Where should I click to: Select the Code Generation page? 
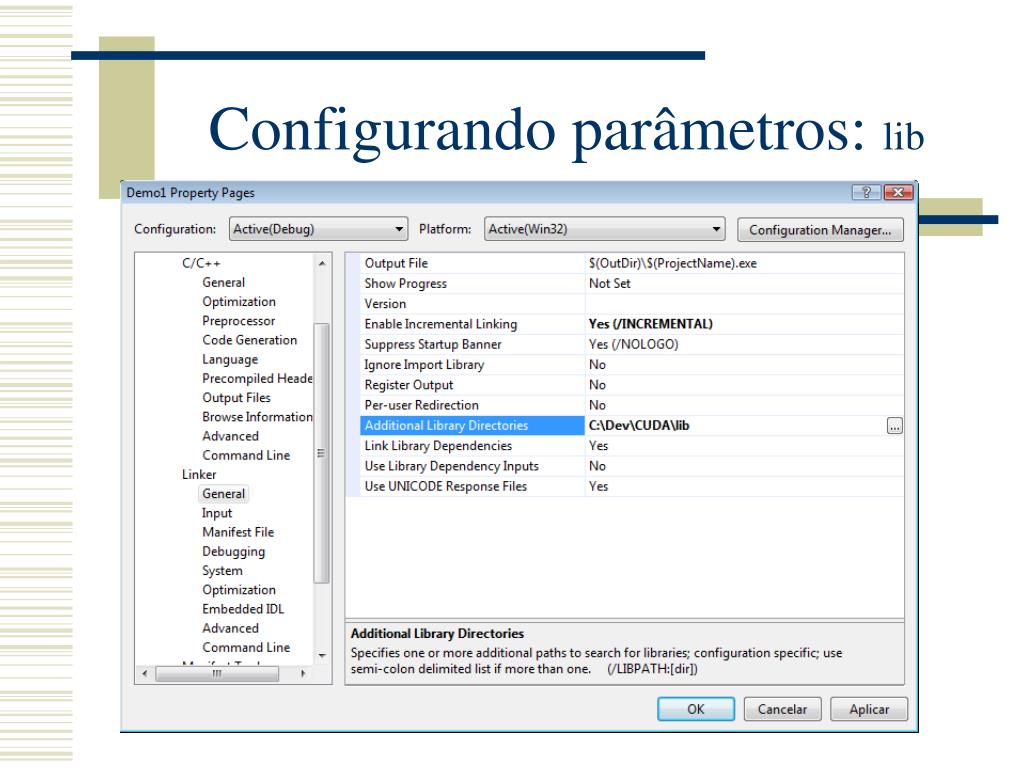coord(249,340)
